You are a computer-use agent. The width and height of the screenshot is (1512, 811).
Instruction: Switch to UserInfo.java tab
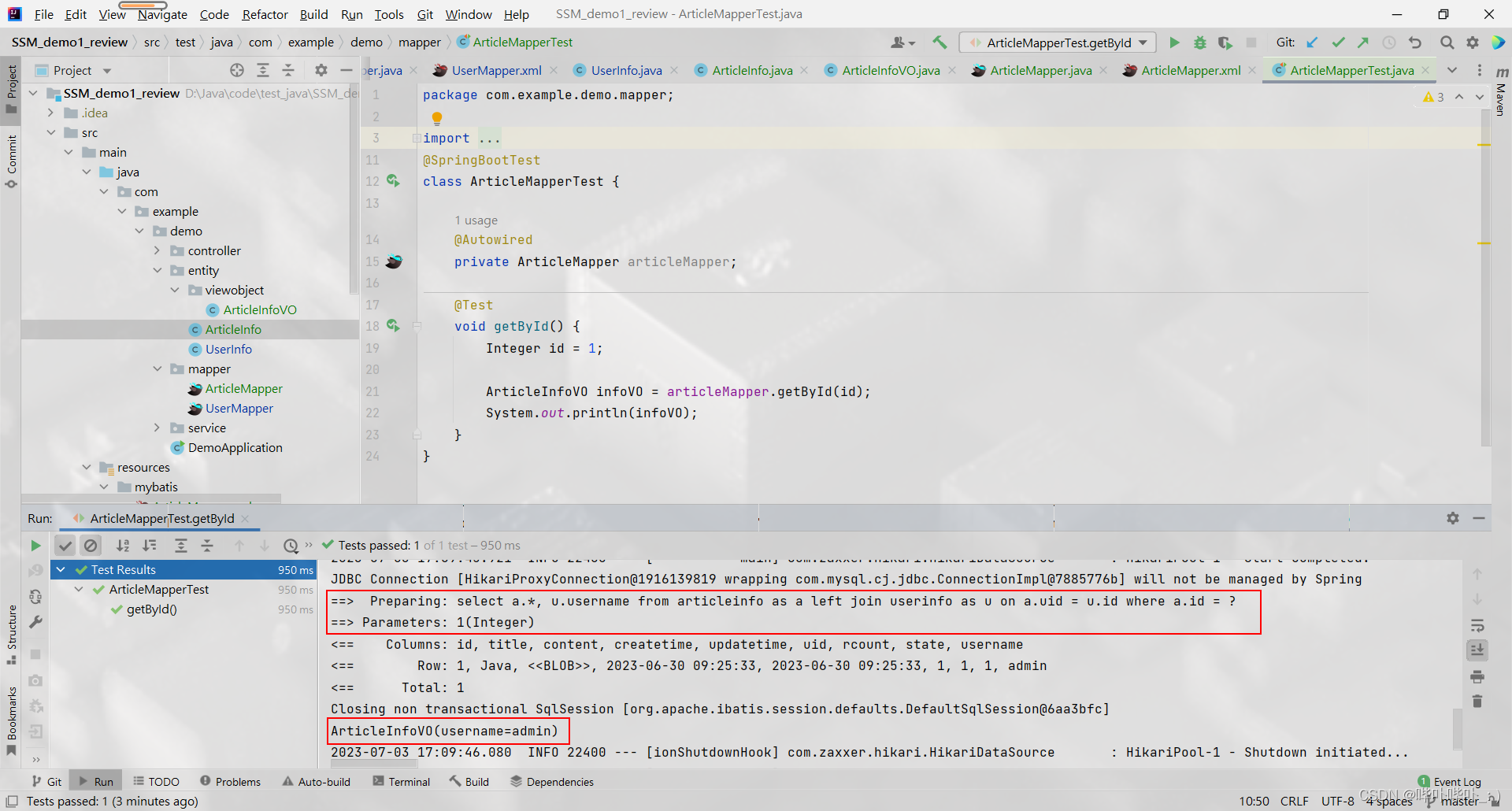click(x=626, y=70)
